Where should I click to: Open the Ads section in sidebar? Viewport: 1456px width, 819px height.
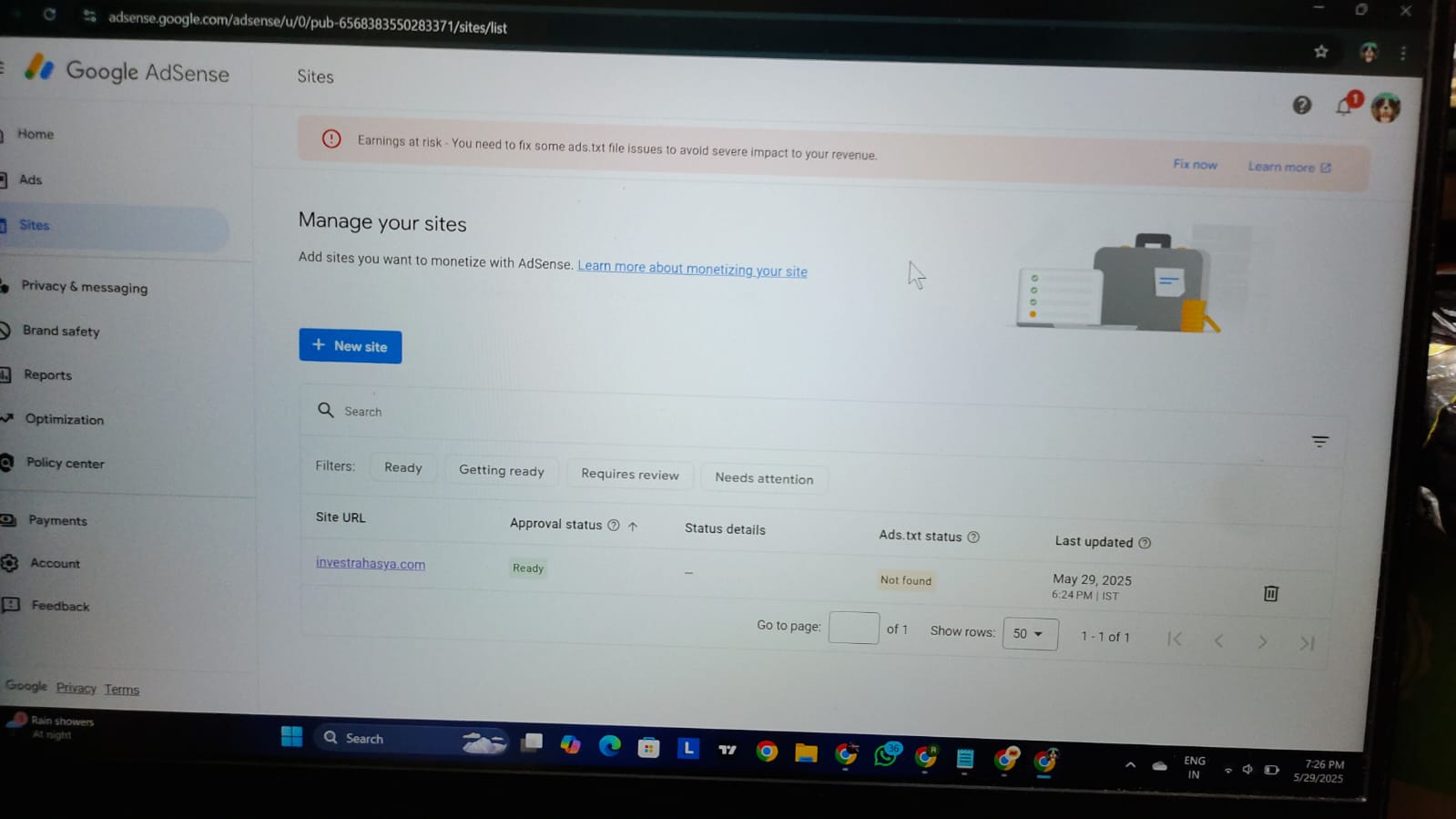tap(30, 179)
